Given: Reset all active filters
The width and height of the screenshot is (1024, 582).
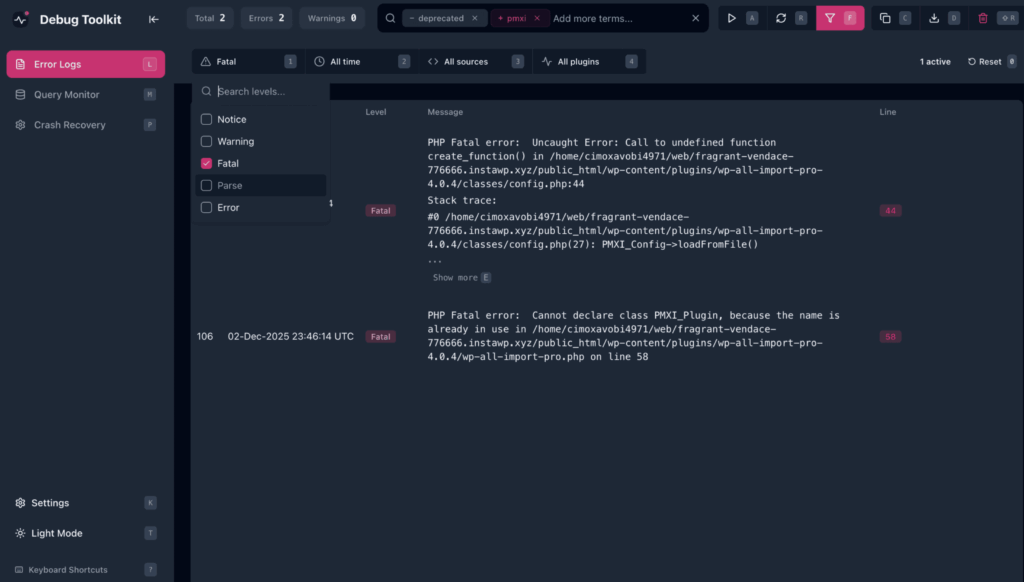Looking at the screenshot, I should pyautogui.click(x=989, y=61).
